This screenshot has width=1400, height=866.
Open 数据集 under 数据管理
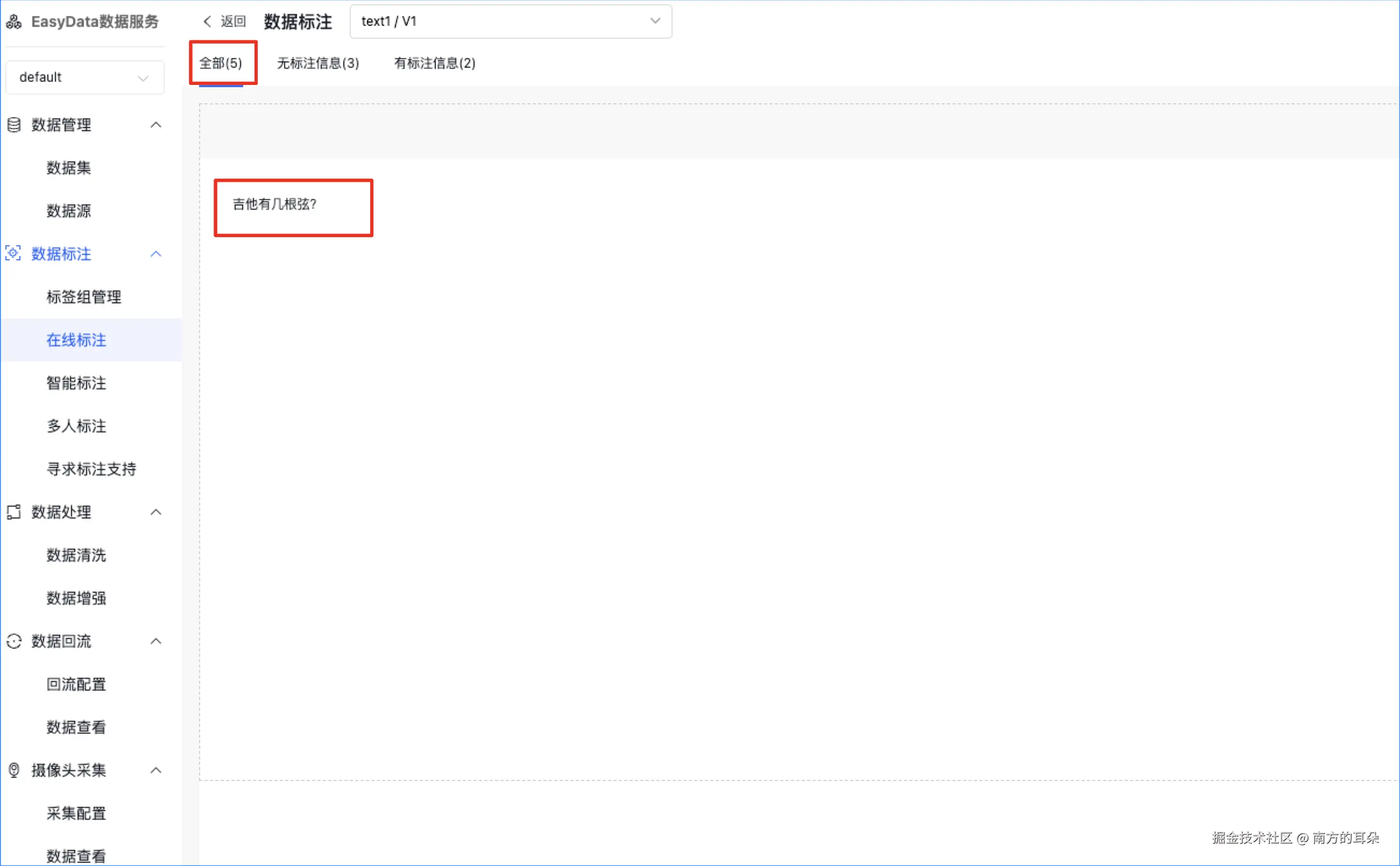pyautogui.click(x=69, y=167)
